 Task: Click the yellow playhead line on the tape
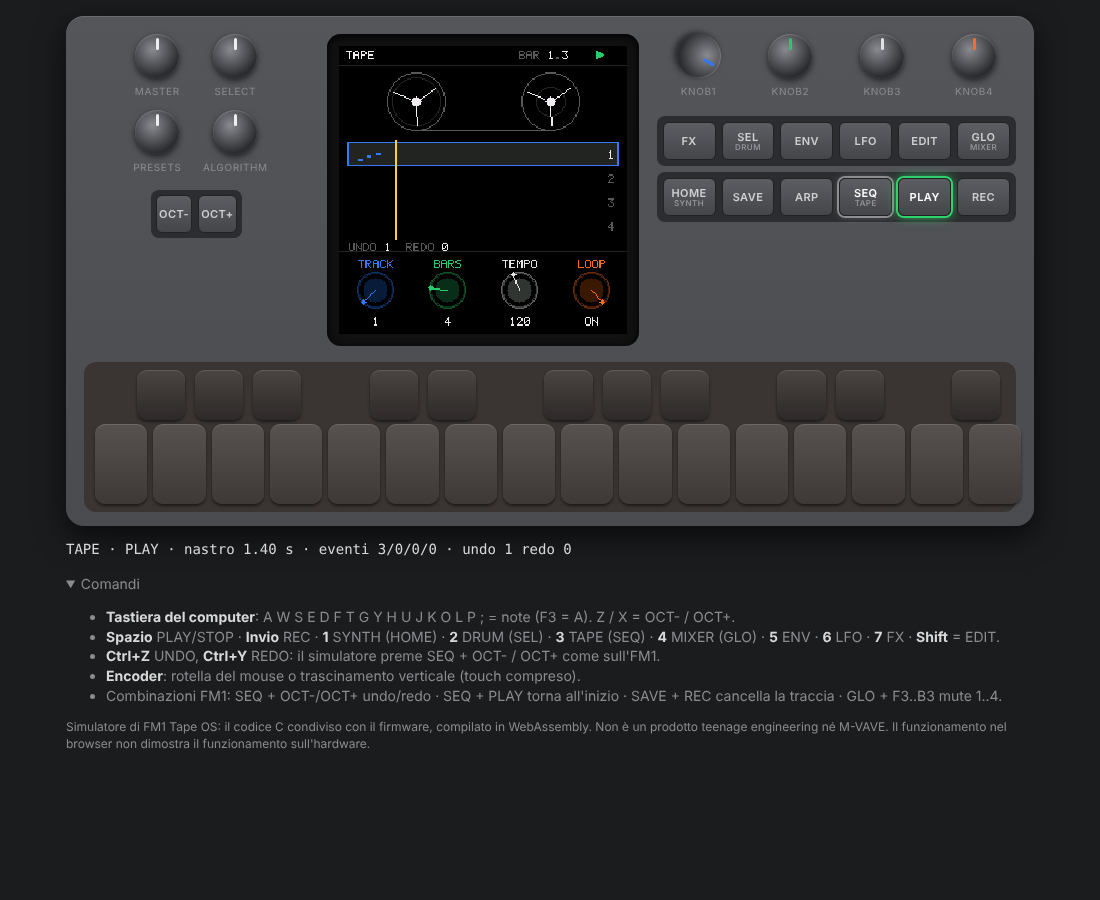pyautogui.click(x=396, y=190)
